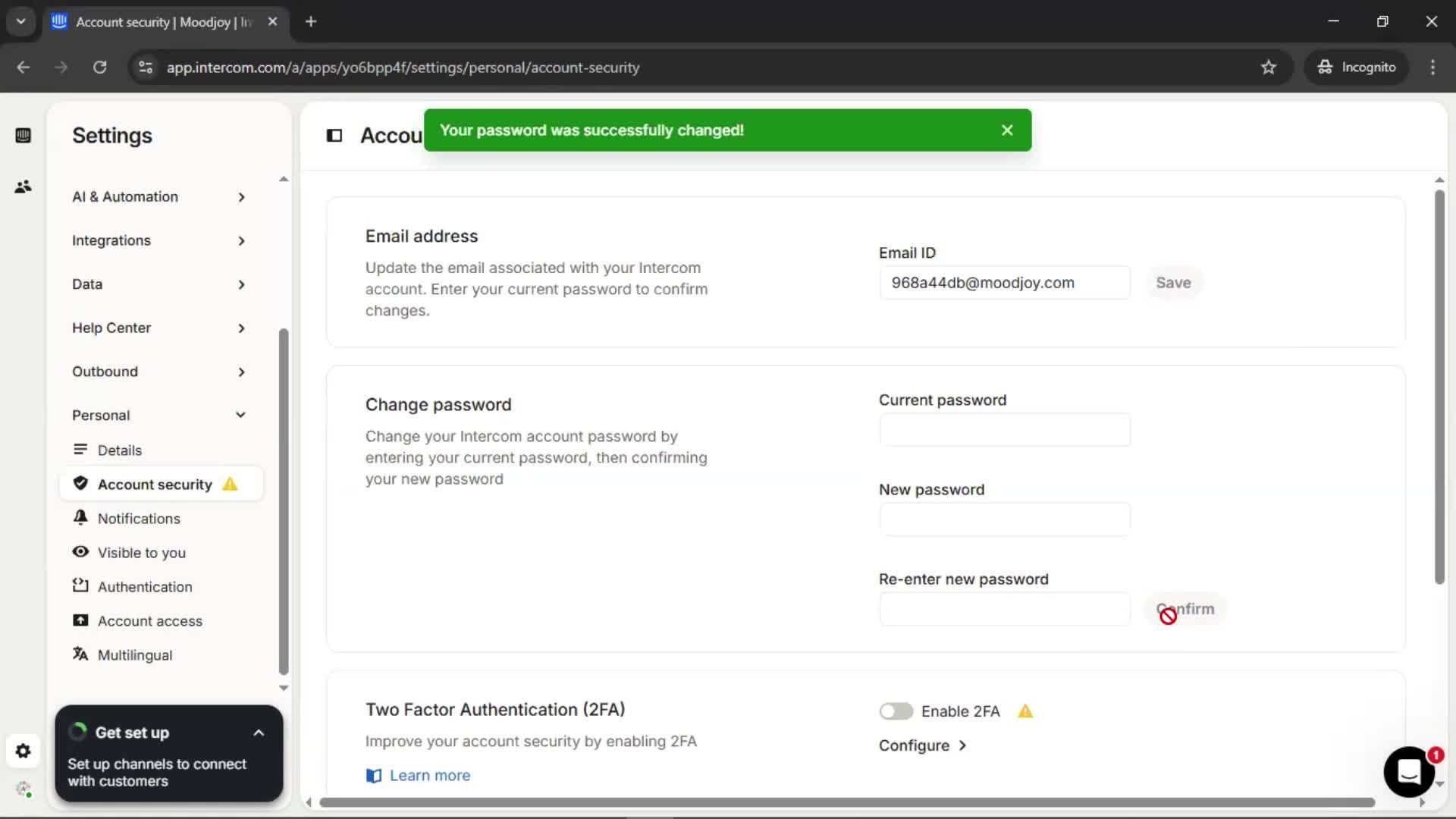
Task: Click the Visible to you eye icon
Action: 80,552
